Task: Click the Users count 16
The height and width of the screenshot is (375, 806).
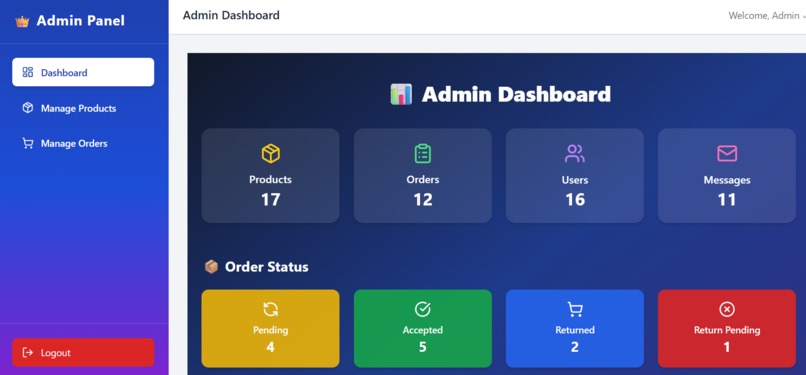Action: [575, 199]
